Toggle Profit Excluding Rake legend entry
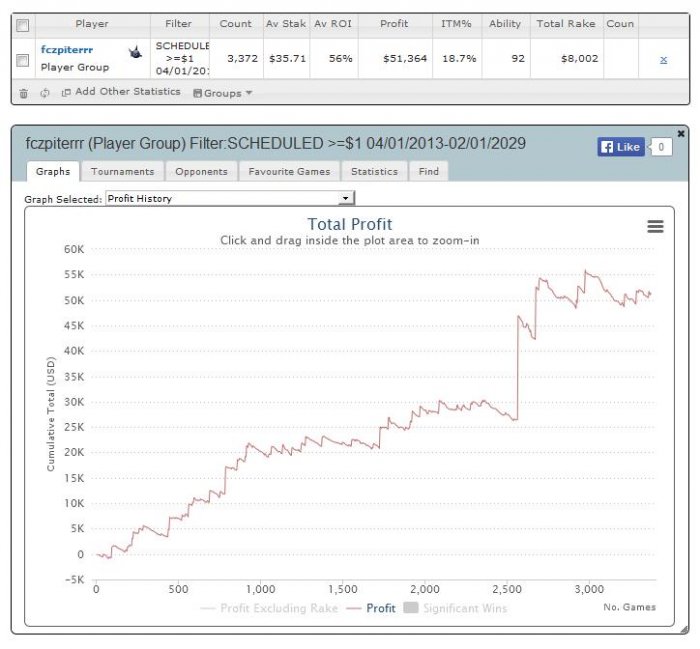 click(270, 608)
